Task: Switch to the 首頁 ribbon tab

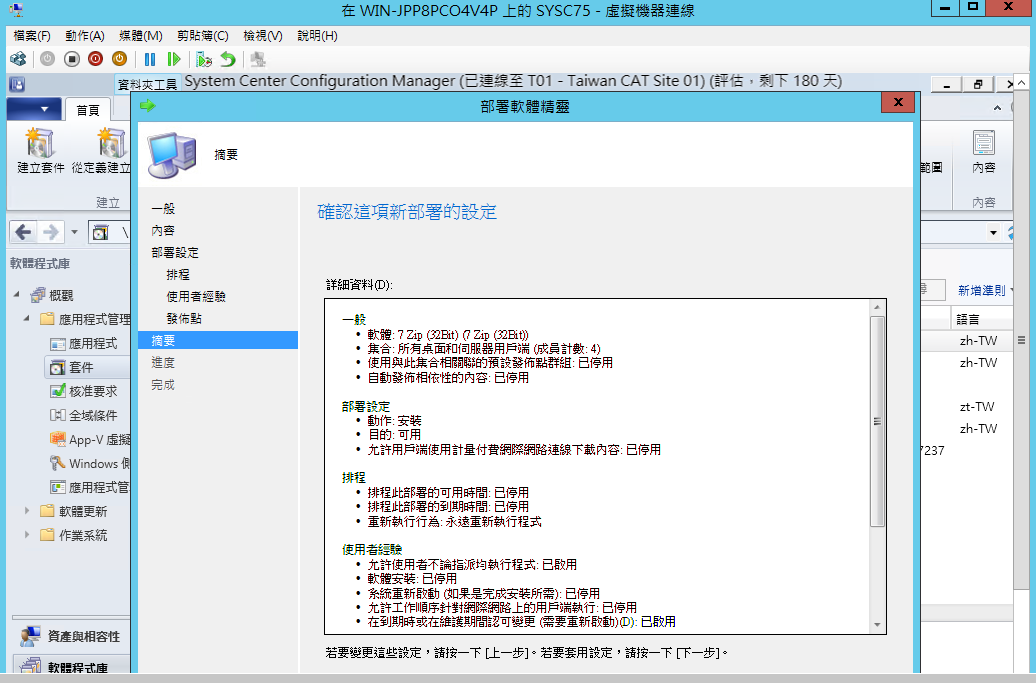Action: pyautogui.click(x=87, y=110)
